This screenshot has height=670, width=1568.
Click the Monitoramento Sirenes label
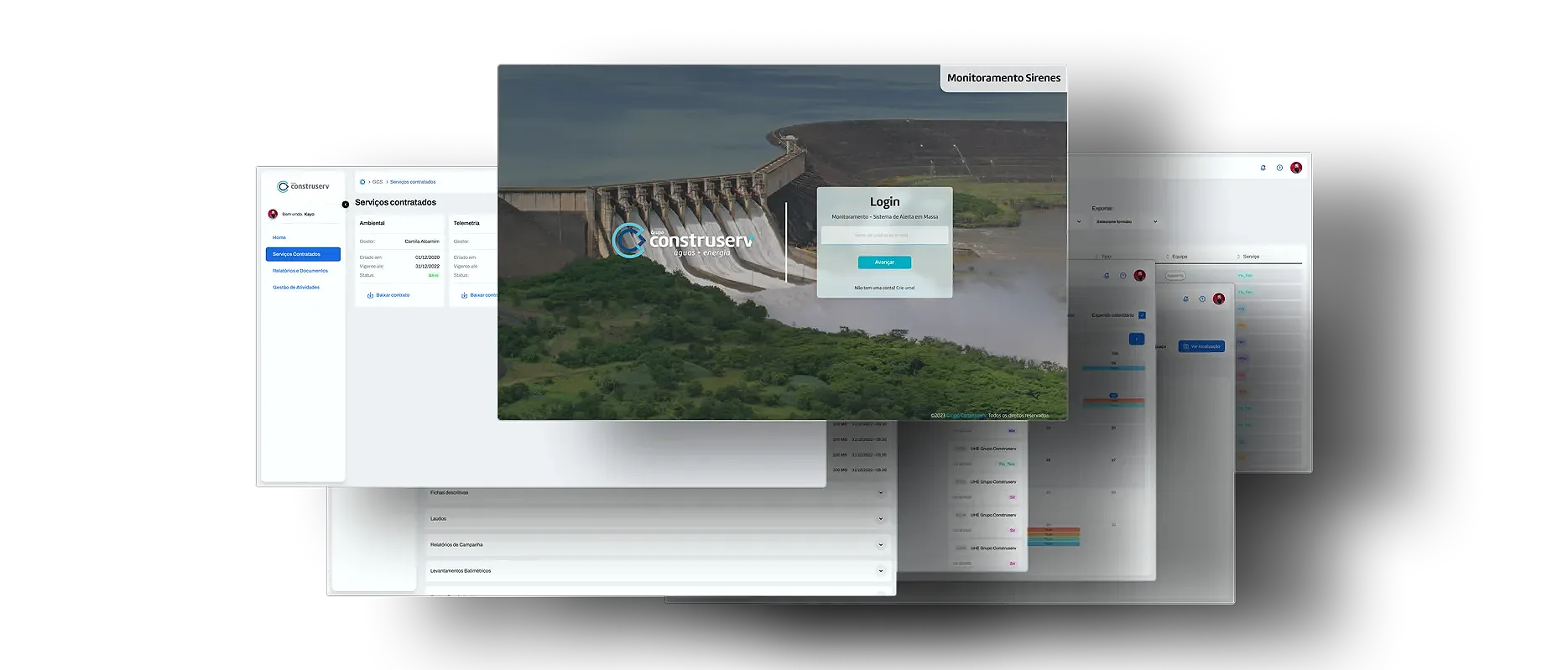[1003, 78]
